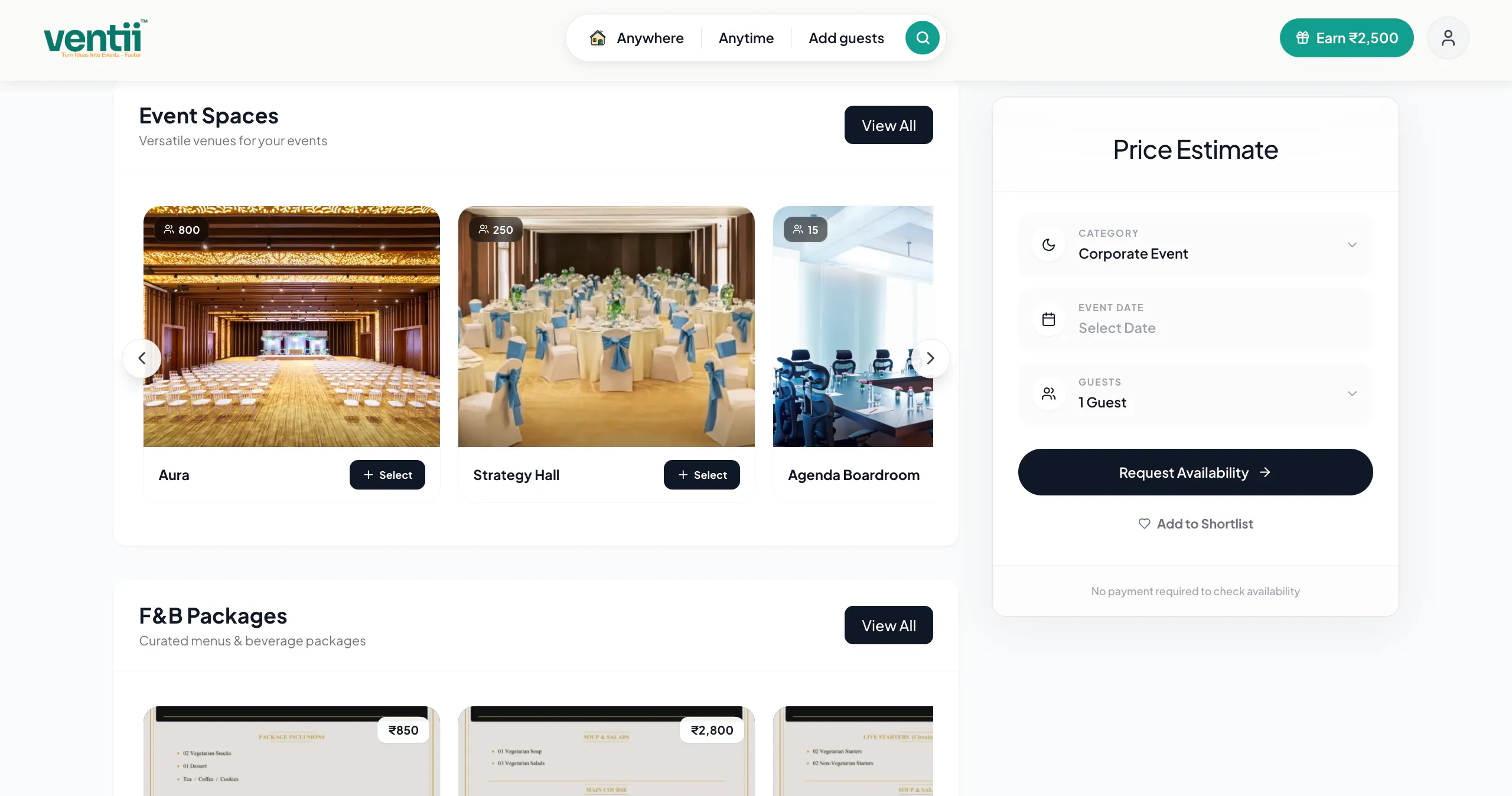Click Earn ₹2,500 button
Viewport: 1512px width, 796px height.
[1347, 38]
